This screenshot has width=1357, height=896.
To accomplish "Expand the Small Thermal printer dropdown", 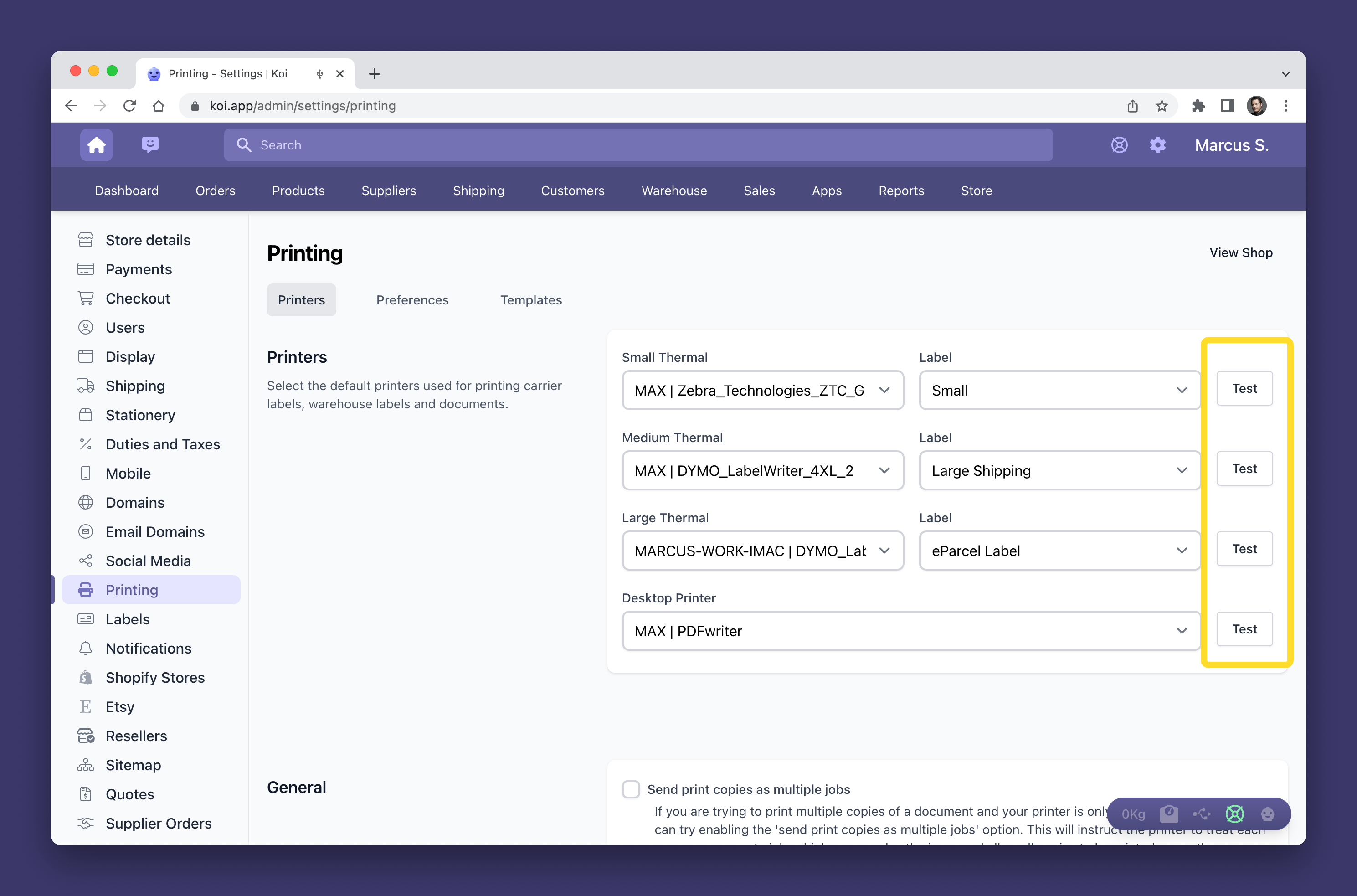I will click(x=762, y=390).
